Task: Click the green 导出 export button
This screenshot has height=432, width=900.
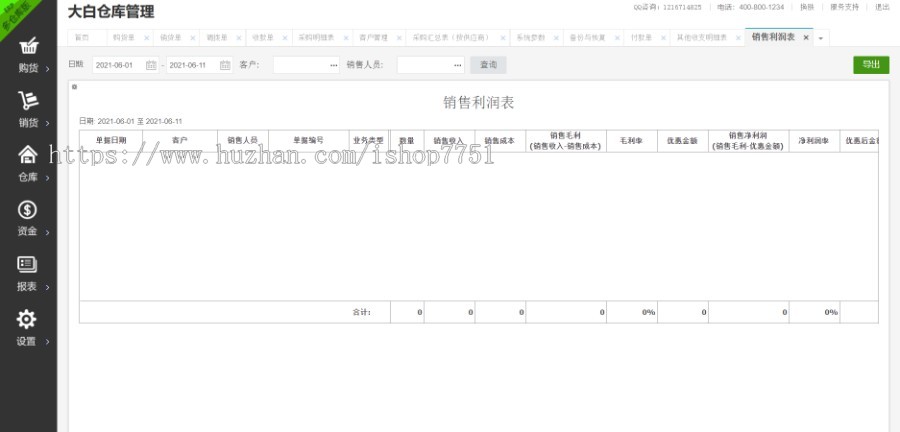Action: (871, 65)
